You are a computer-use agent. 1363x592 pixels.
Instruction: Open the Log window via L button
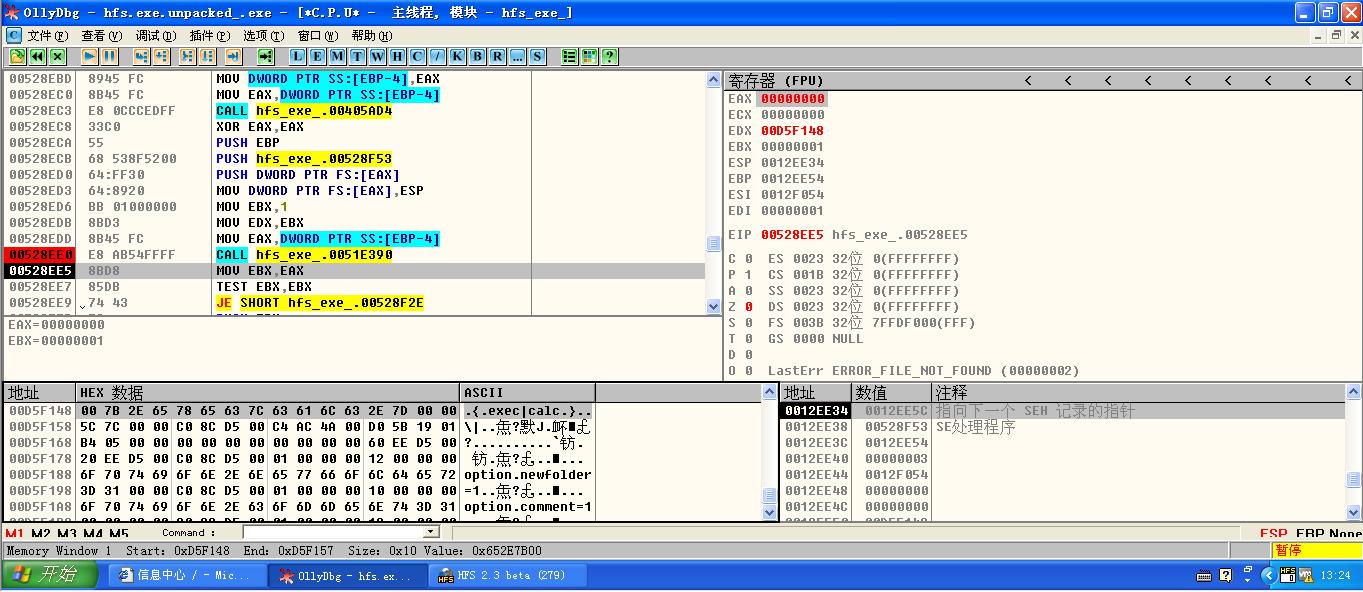click(297, 56)
